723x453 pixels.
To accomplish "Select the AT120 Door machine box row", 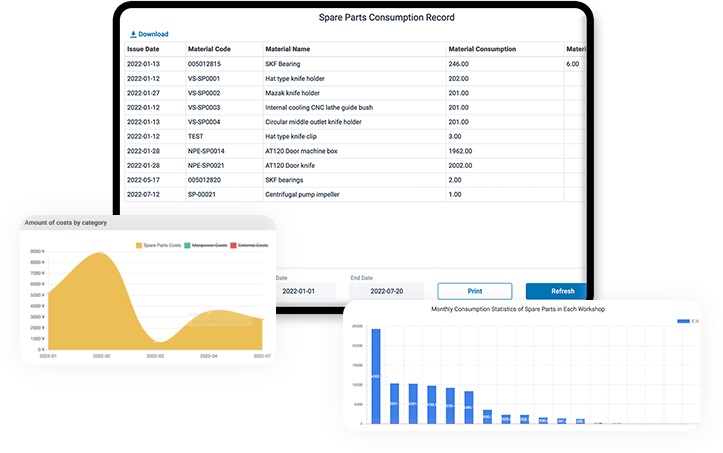I will tap(303, 150).
